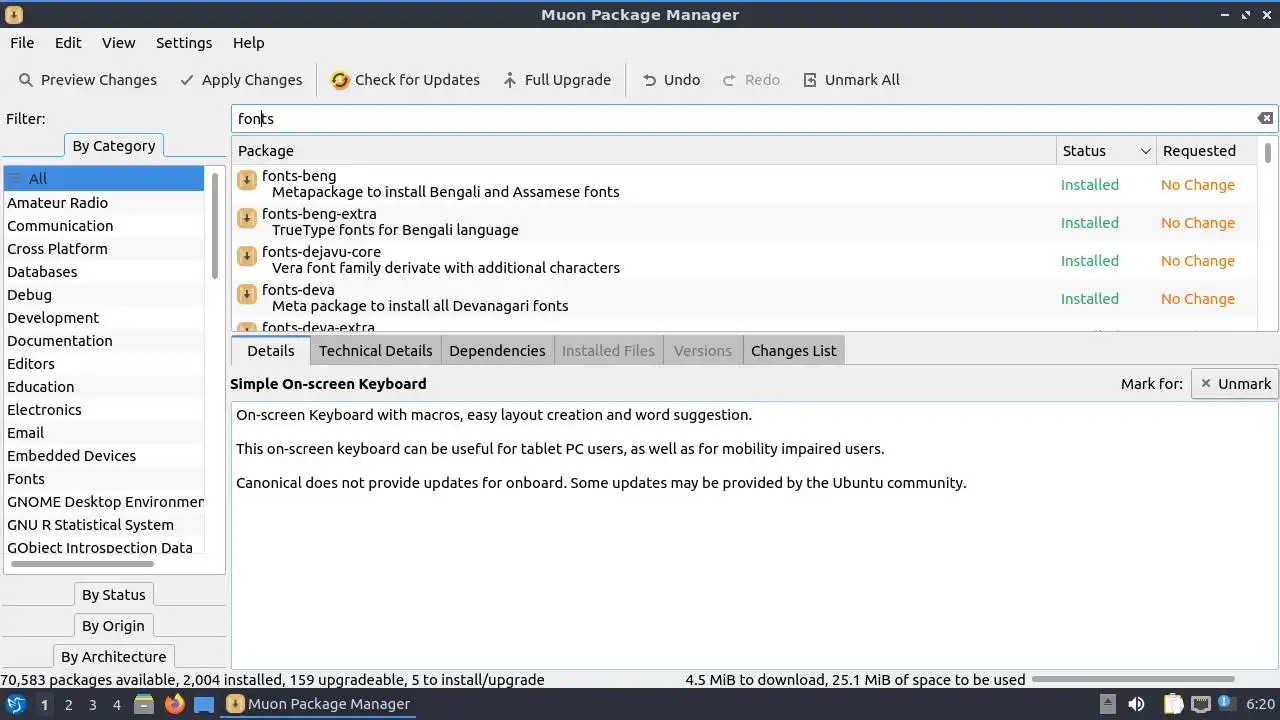
Task: Open the Edit menu
Action: point(68,43)
